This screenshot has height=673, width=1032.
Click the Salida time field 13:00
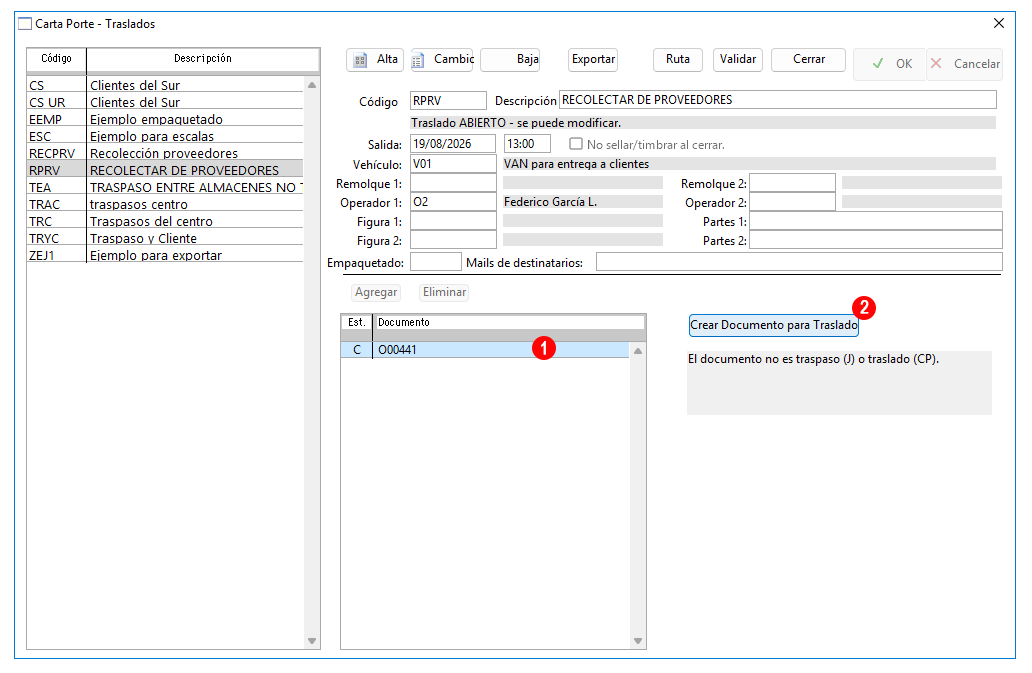[527, 143]
